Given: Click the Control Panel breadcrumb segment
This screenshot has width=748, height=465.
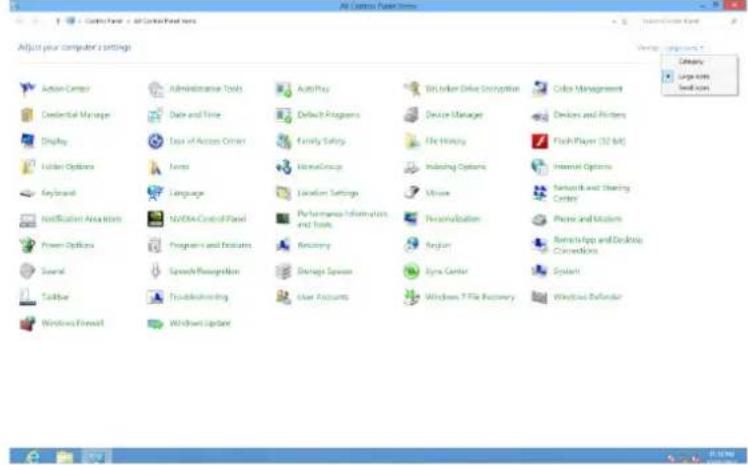Looking at the screenshot, I should click(104, 21).
